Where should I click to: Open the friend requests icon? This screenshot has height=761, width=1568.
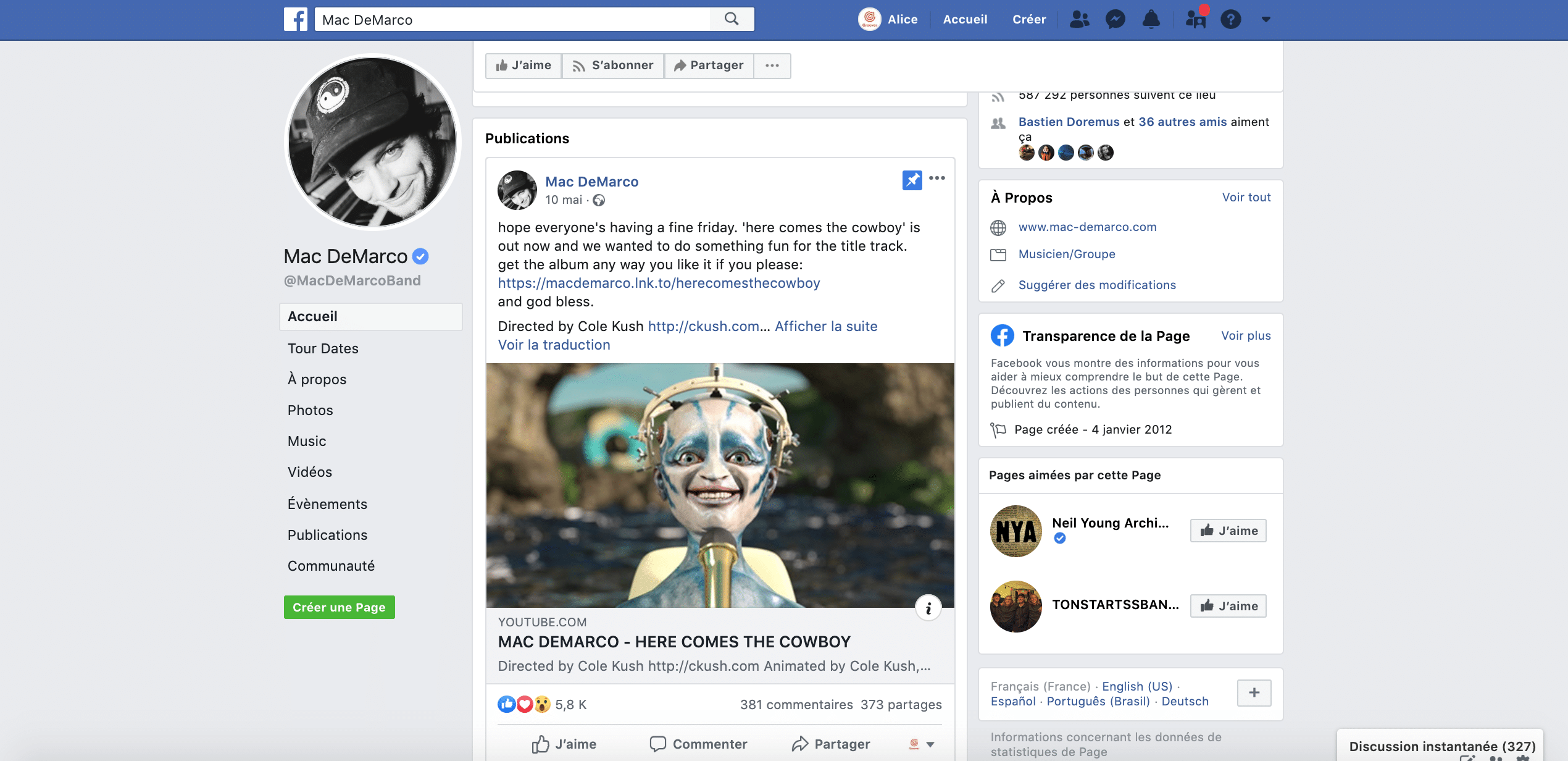click(x=1079, y=19)
